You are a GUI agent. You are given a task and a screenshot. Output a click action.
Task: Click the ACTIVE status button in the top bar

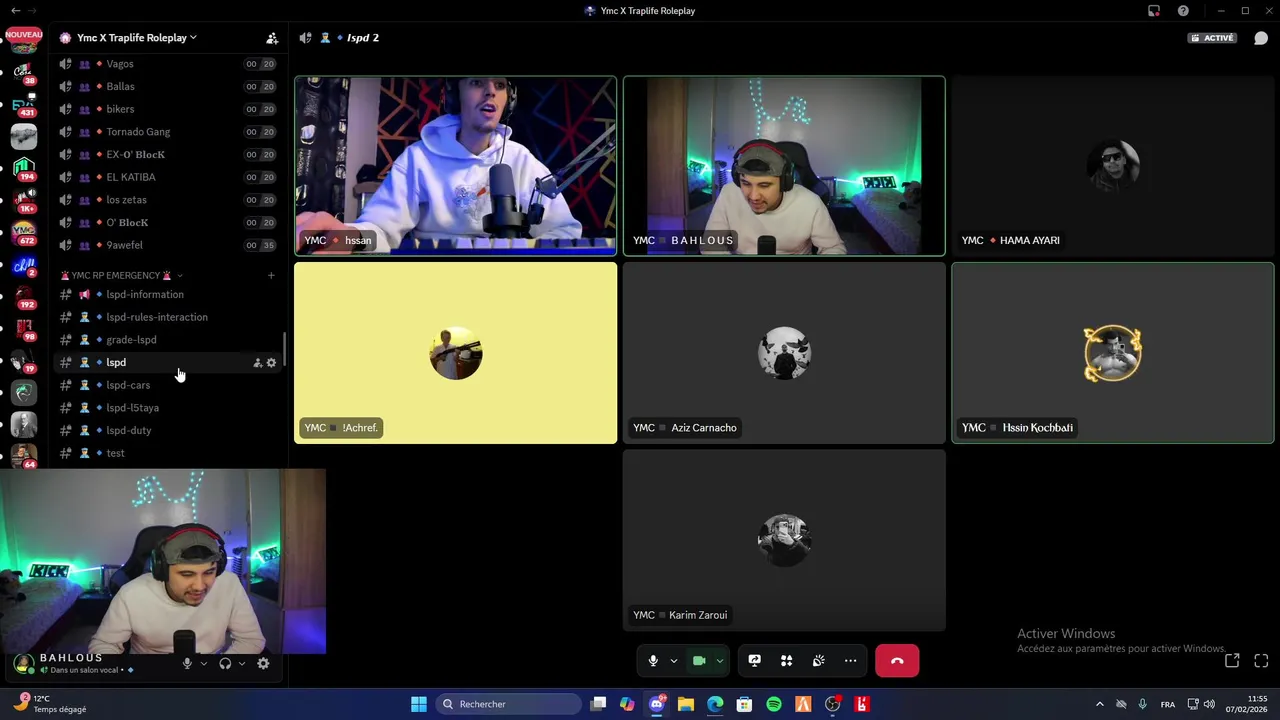[x=1212, y=38]
